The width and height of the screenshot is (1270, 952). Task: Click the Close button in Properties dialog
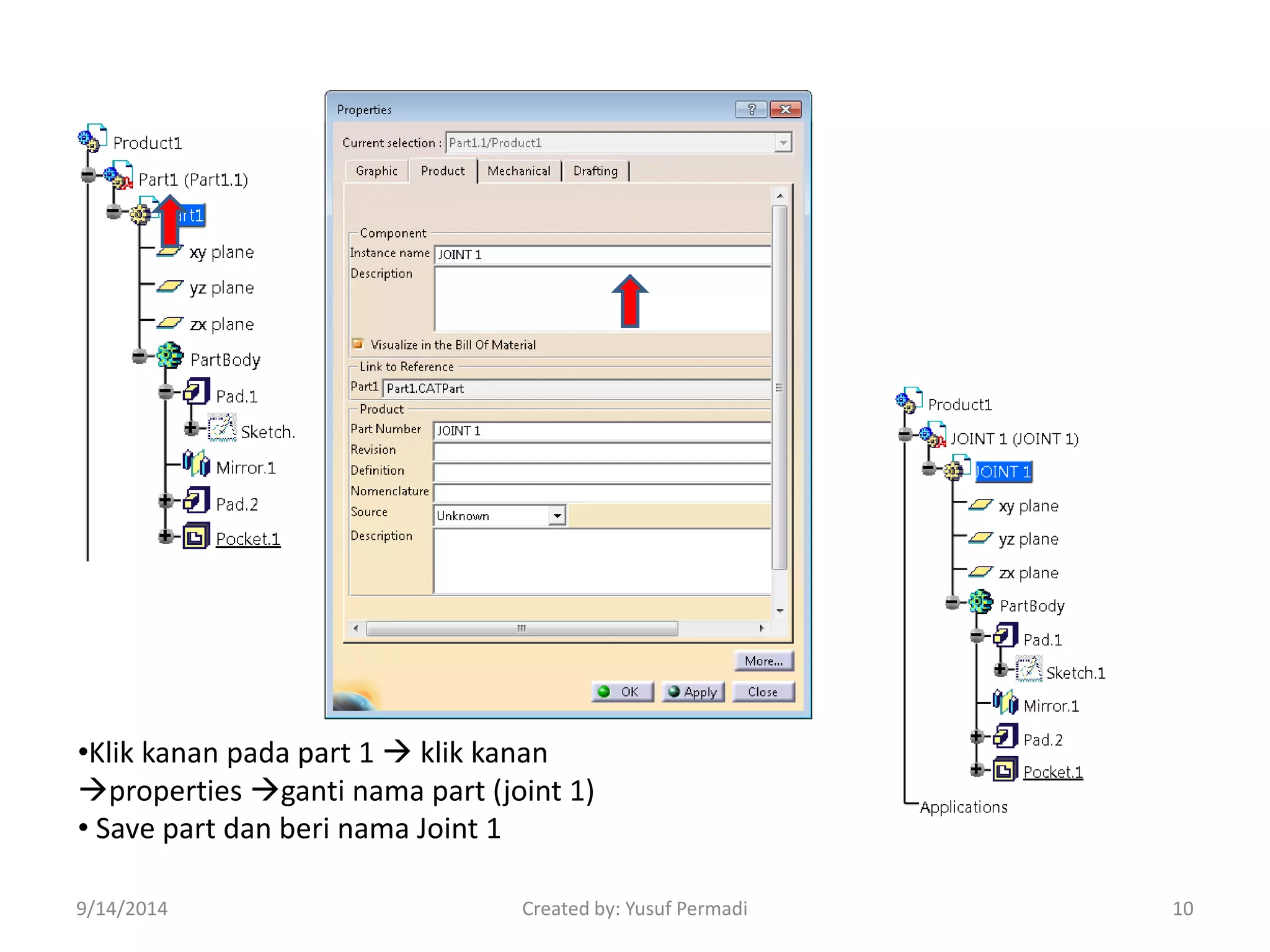[x=763, y=692]
